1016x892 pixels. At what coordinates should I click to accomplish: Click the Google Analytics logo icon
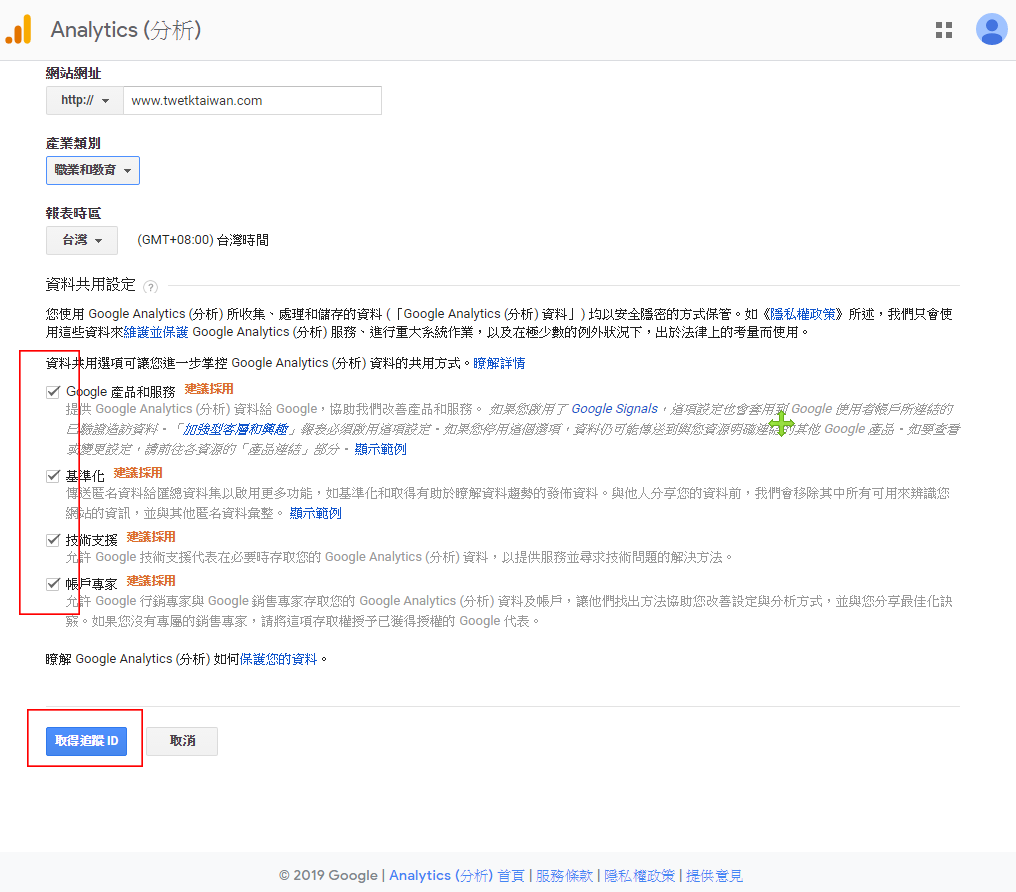[19, 30]
